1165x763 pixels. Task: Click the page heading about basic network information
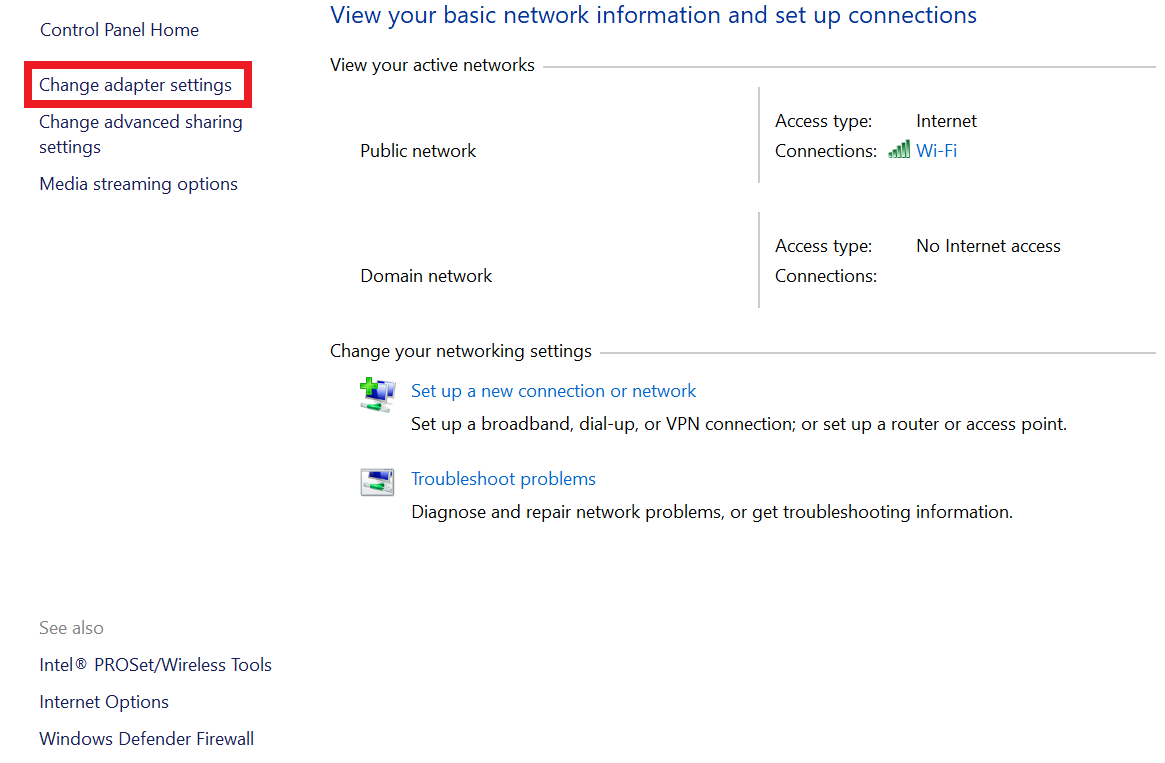coord(653,15)
